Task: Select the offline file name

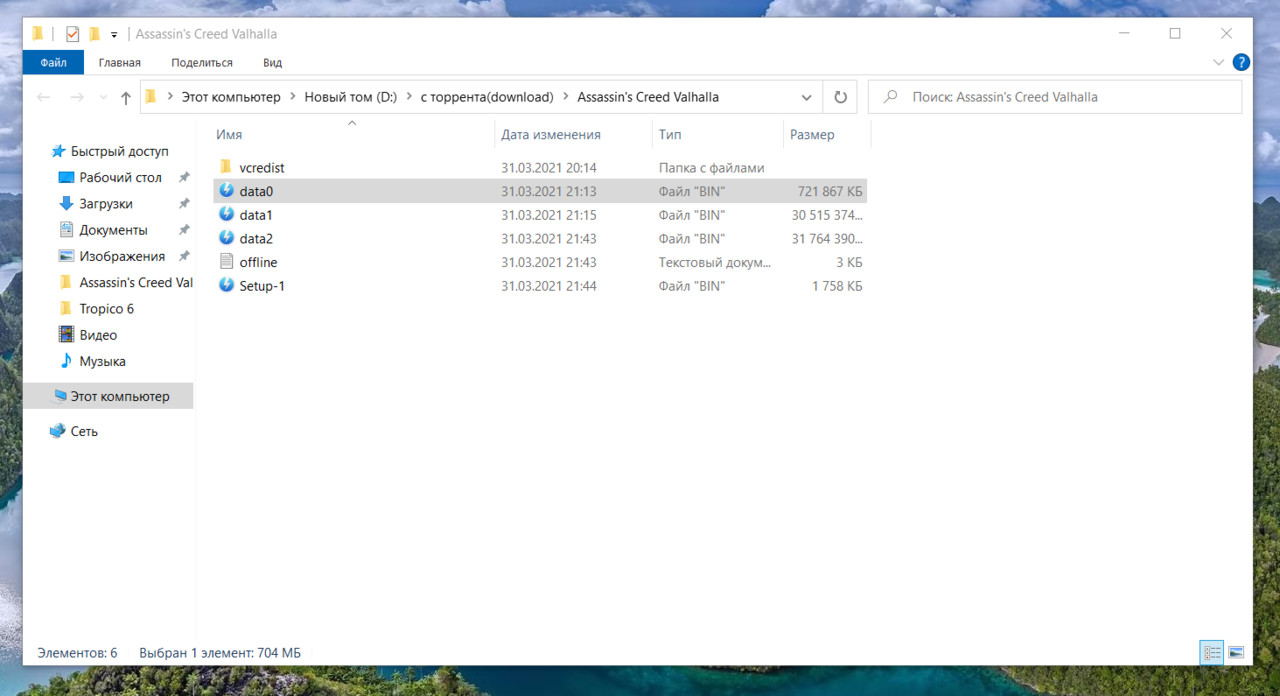Action: click(x=258, y=262)
